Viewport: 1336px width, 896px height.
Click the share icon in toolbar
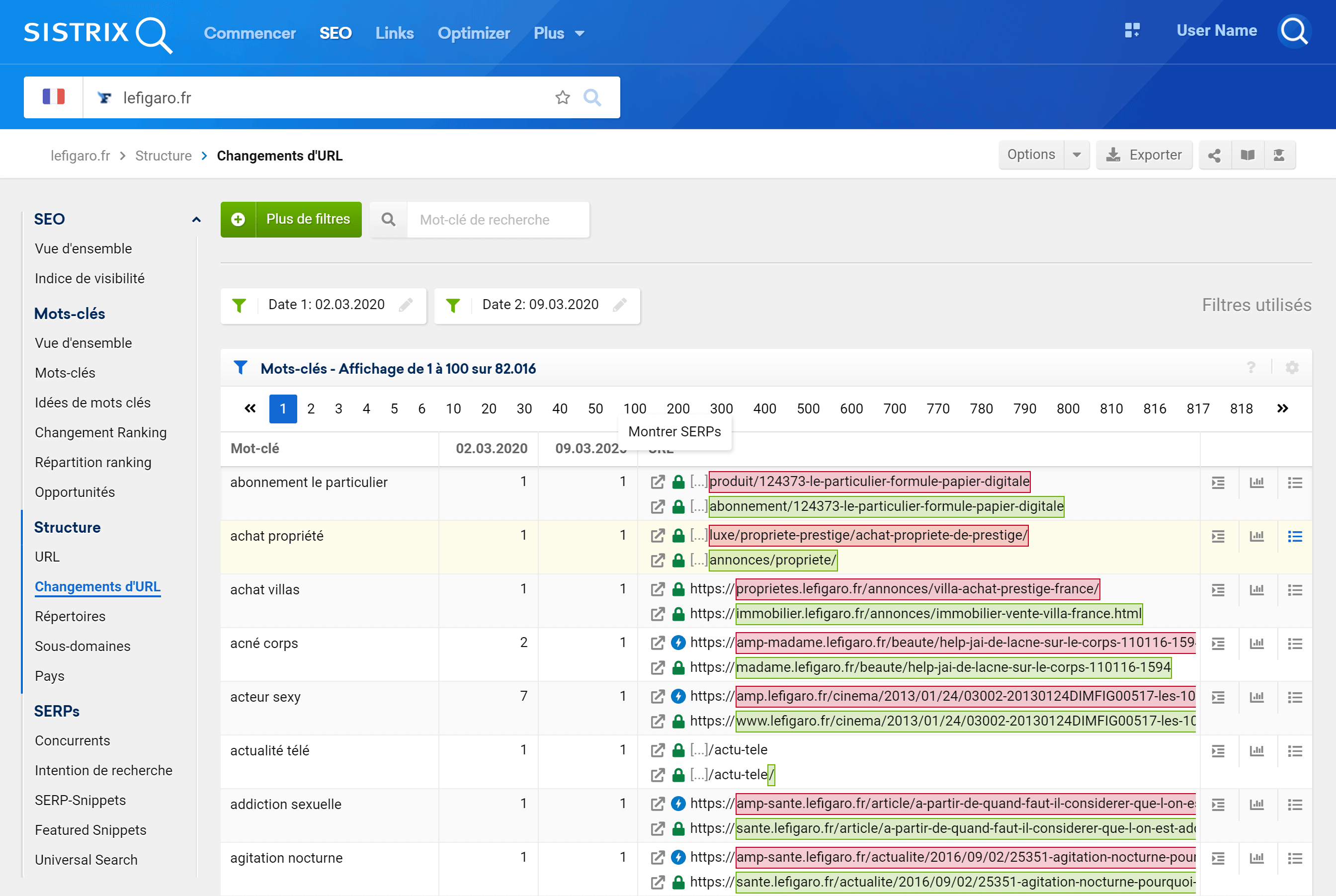[1214, 156]
